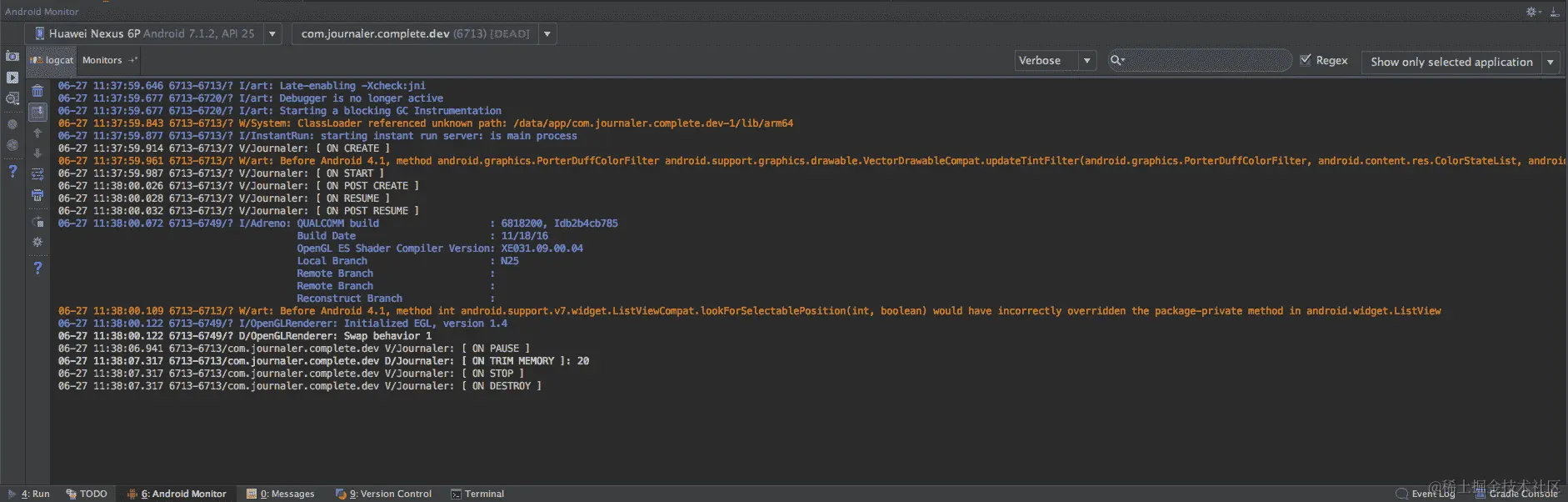Click the search magnifier icon in the filter box

[x=1117, y=60]
